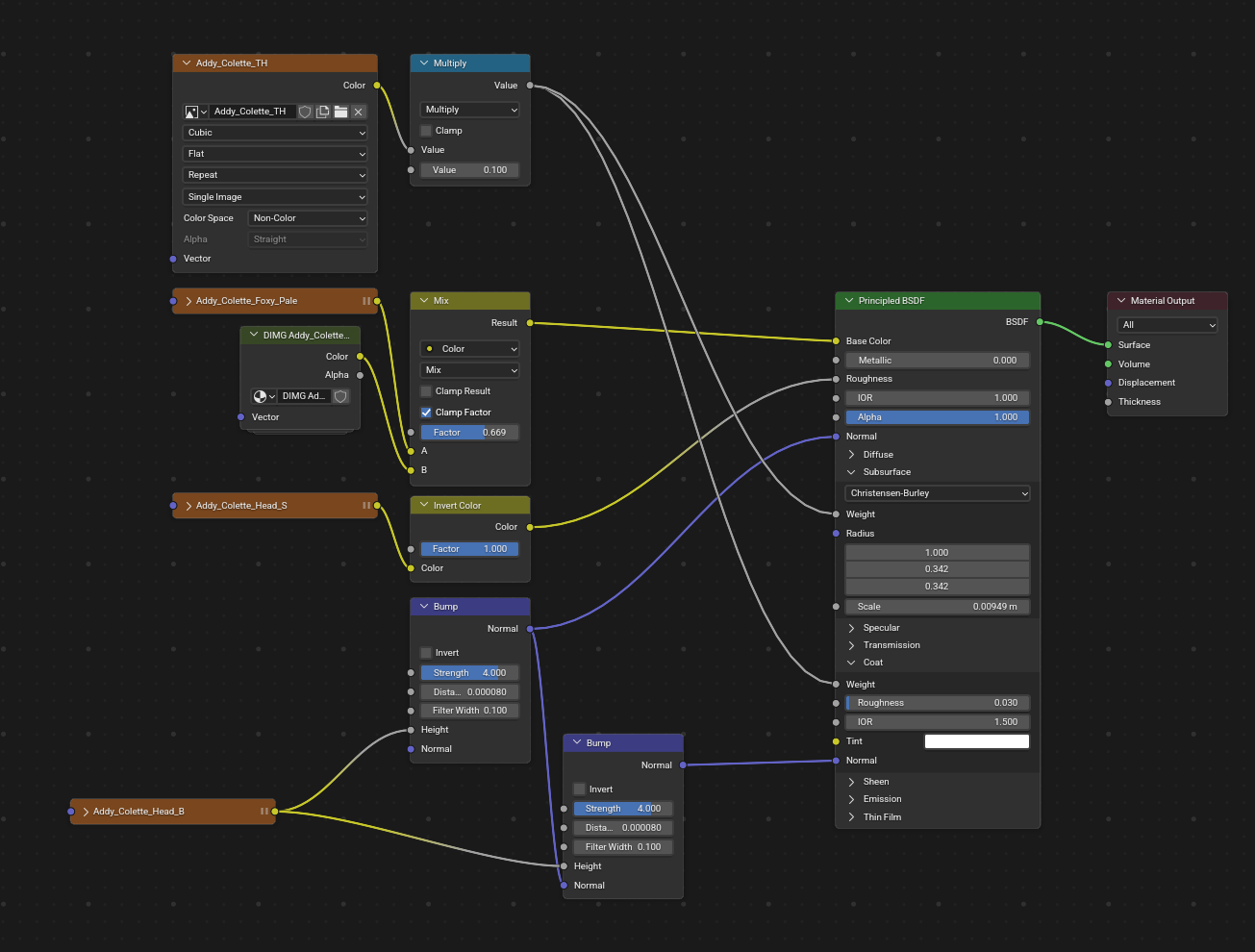Open the Cubic interpolation dropdown
The image size is (1255, 952).
point(275,133)
